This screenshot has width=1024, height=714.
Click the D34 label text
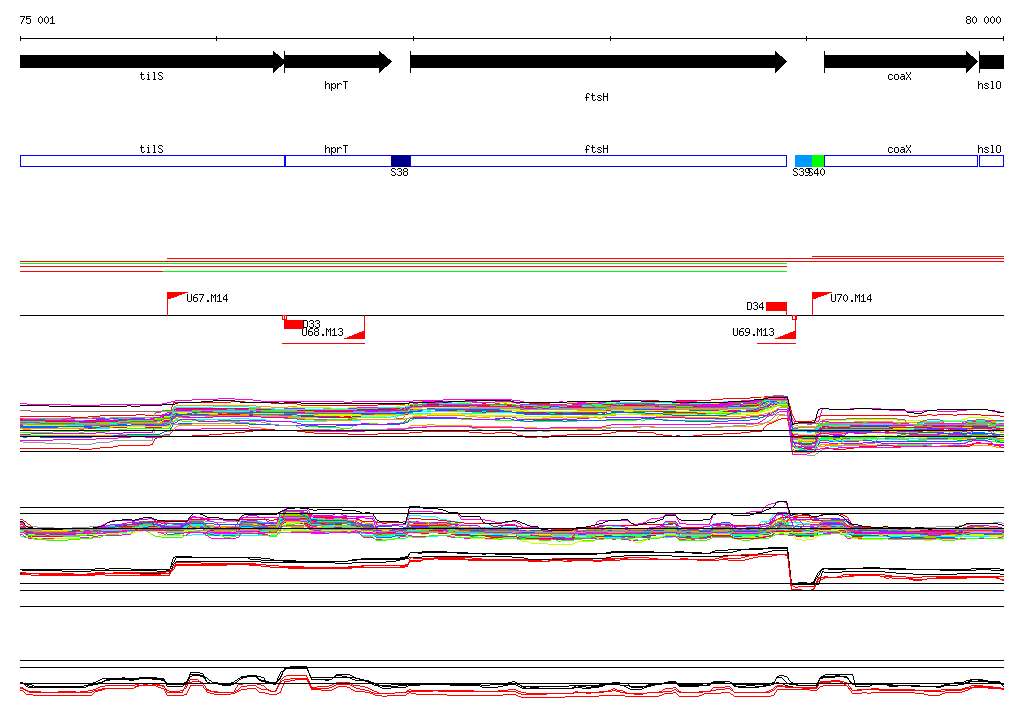click(755, 306)
